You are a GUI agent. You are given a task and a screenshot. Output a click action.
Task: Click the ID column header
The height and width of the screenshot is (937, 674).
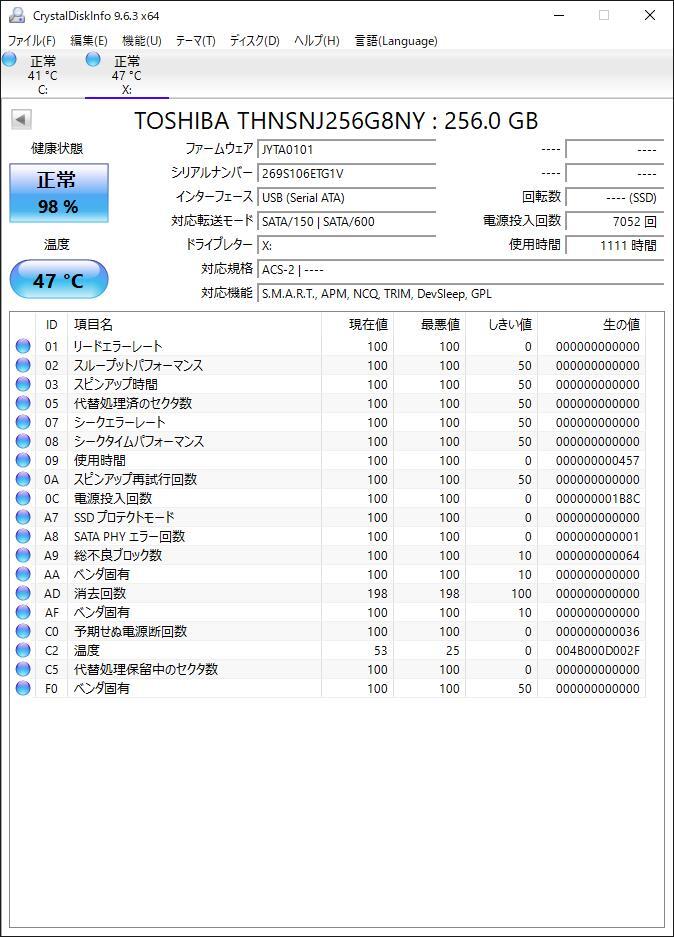[51, 324]
